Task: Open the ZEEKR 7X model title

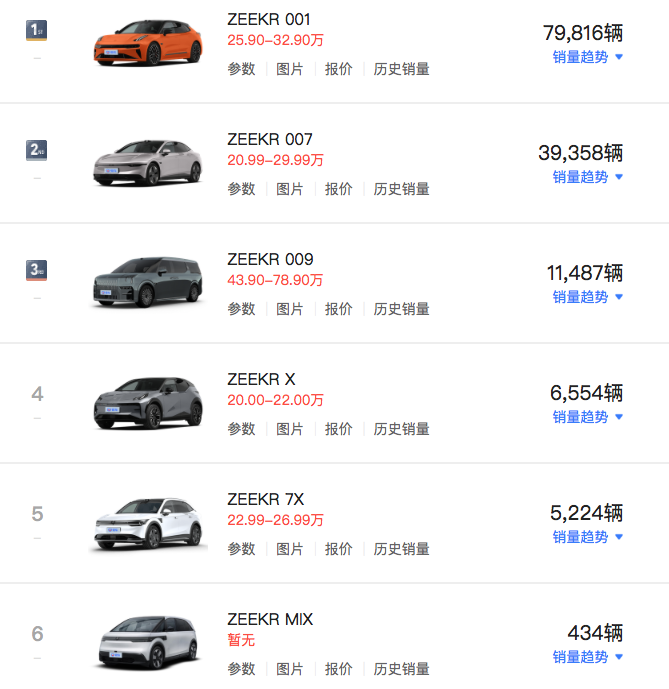Action: pyautogui.click(x=265, y=499)
